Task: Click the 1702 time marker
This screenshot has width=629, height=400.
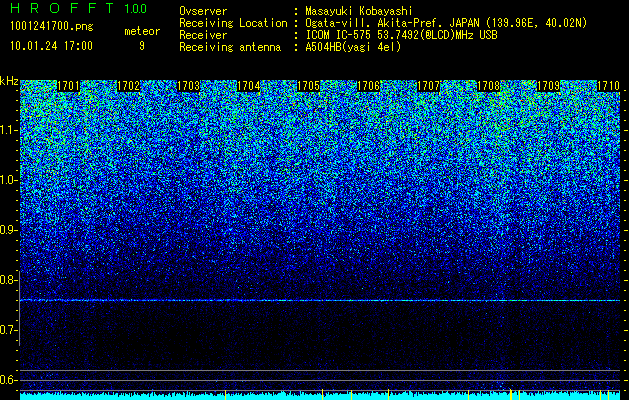Action: 128,86
